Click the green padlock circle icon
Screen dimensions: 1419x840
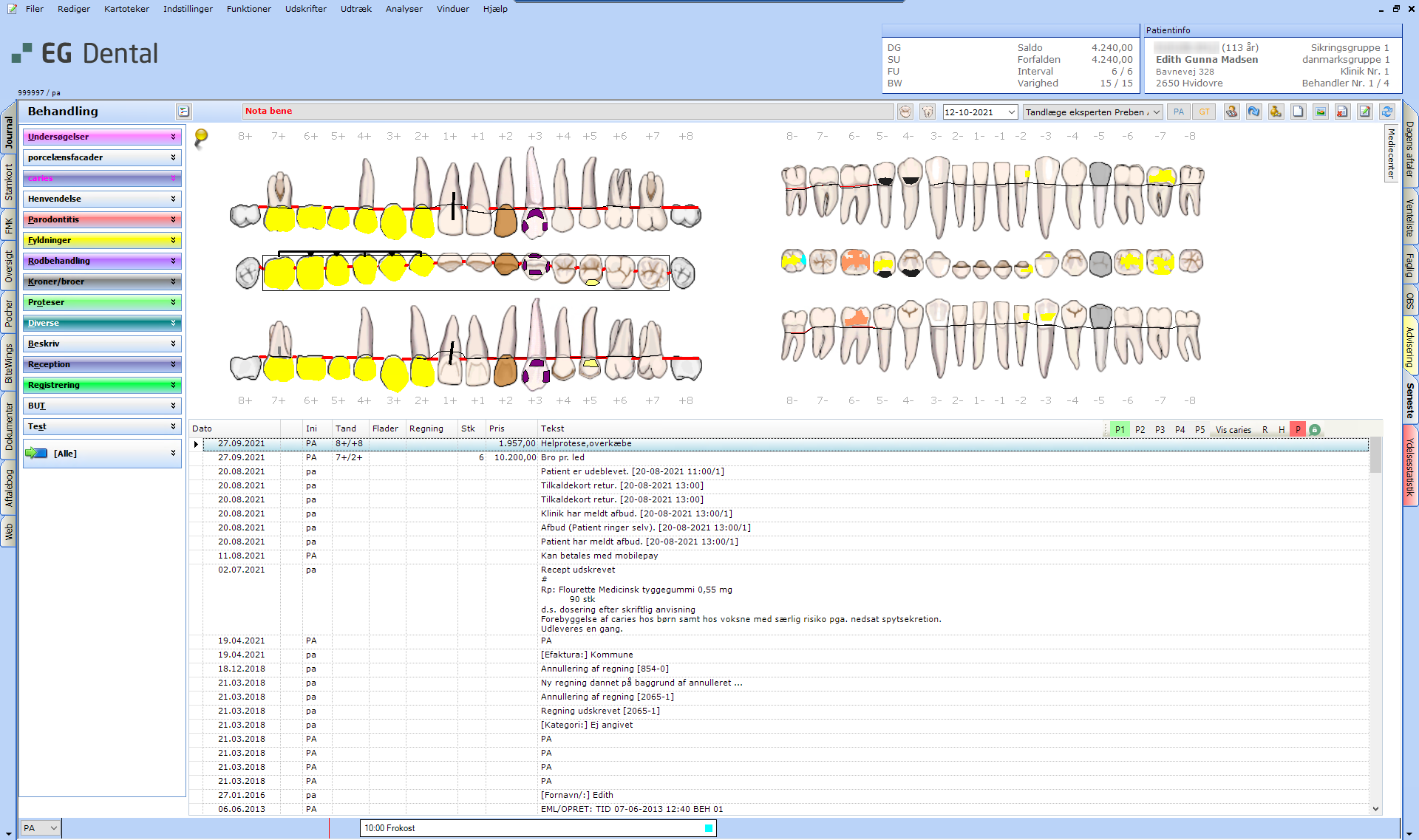1315,430
